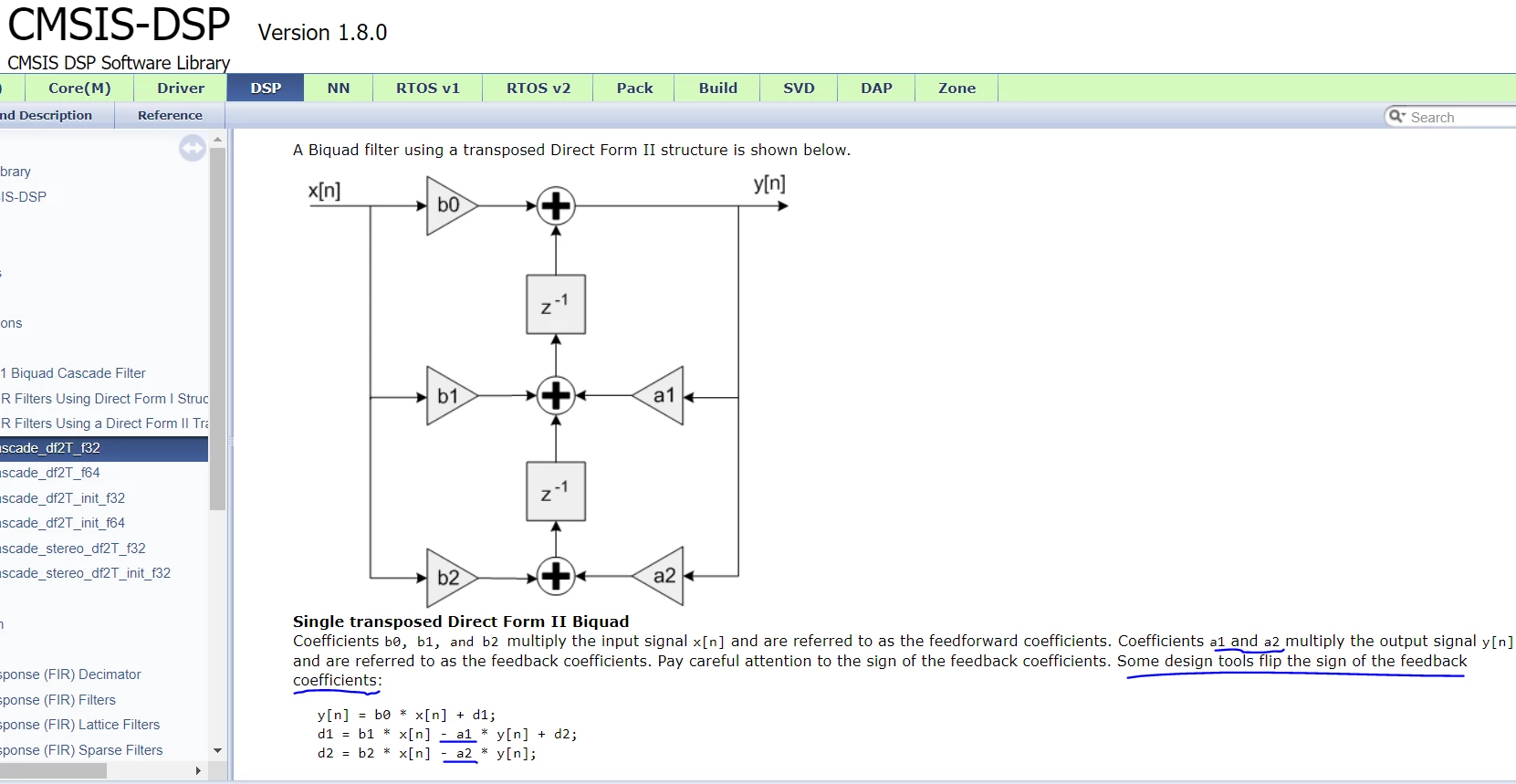1516x784 pixels.
Task: Open the search magnifier options icon
Action: pos(1396,116)
